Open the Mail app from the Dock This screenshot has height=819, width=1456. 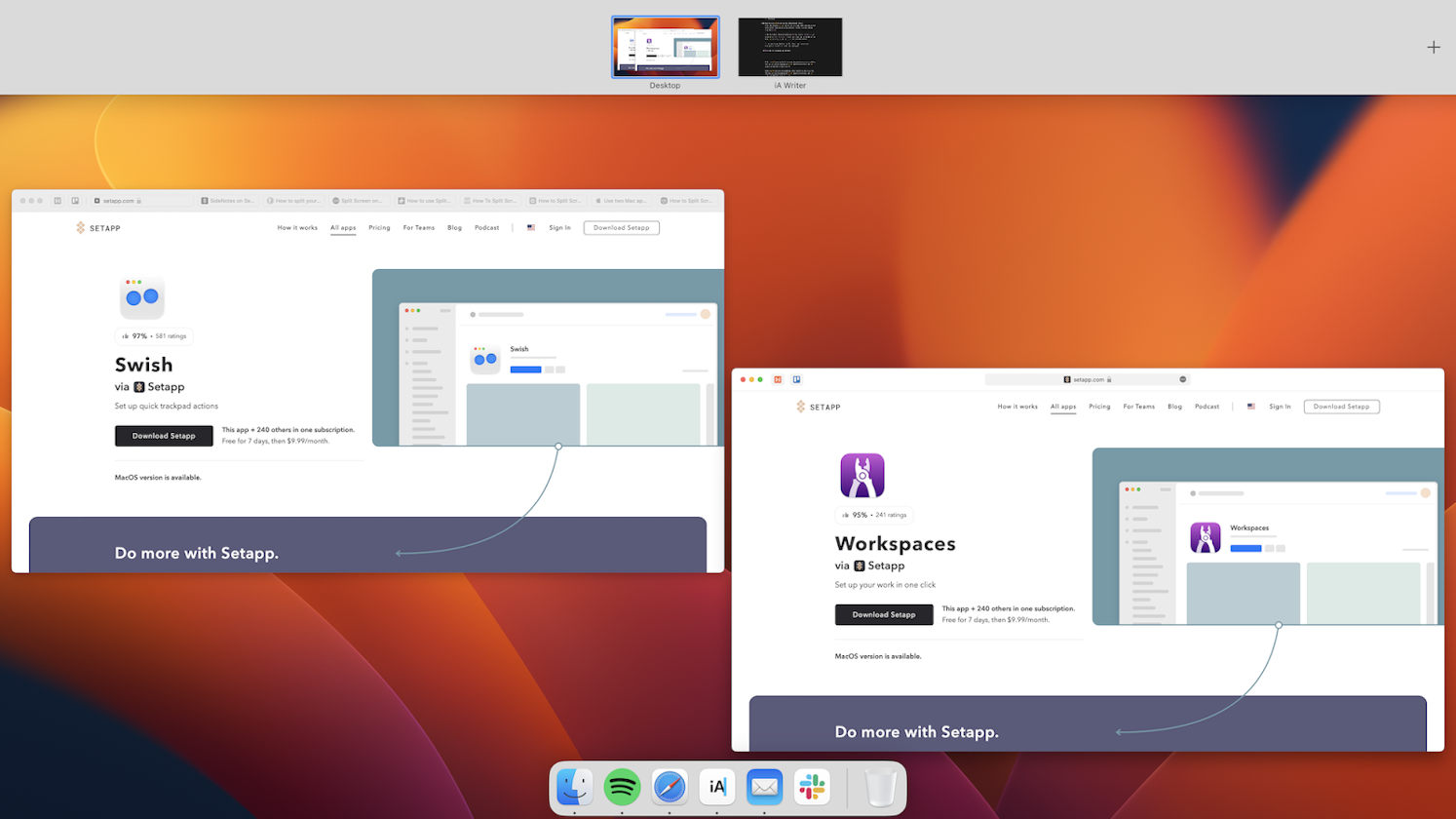764,787
